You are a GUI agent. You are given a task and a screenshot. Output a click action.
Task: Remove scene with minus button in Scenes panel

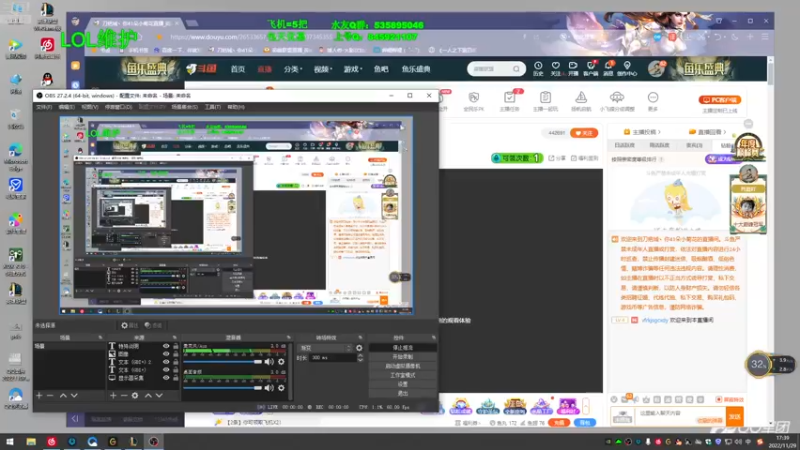[50, 395]
